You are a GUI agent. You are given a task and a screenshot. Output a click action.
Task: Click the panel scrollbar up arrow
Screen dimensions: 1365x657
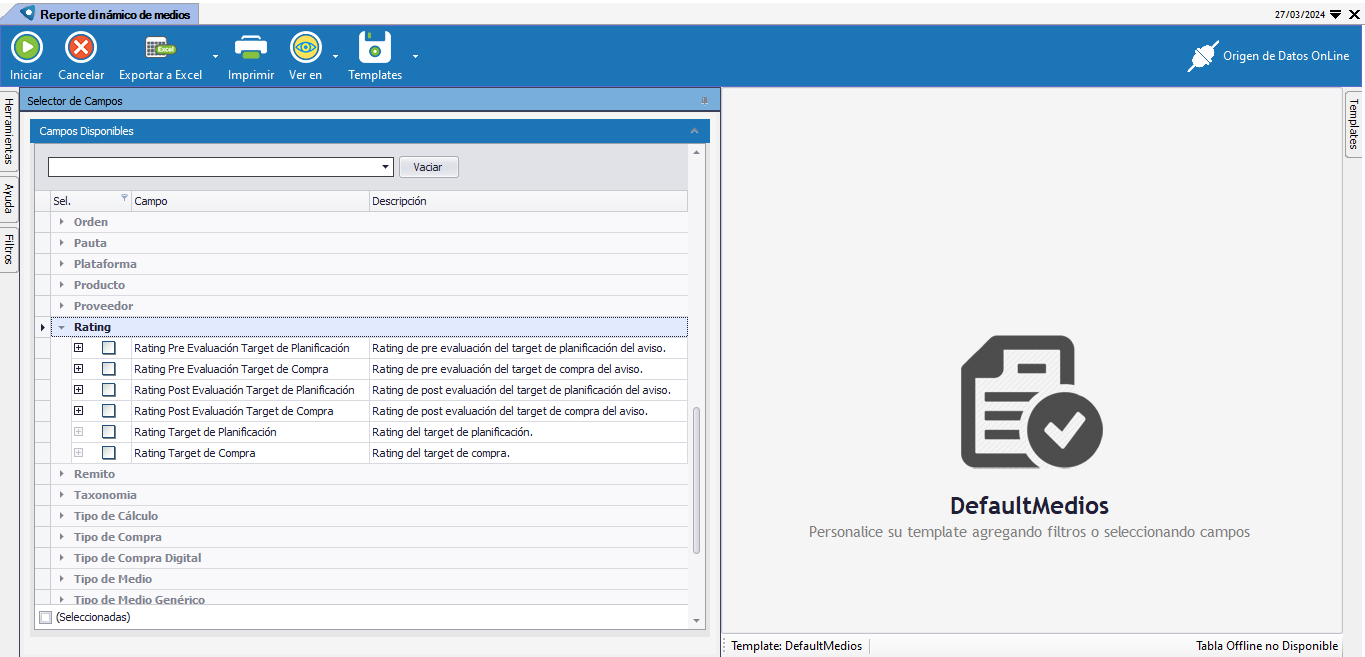point(697,152)
